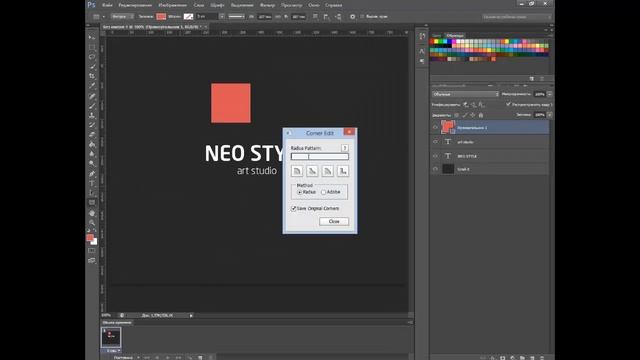Click lock transparent pixels icon in Layers
Viewport: 640px width, 360px height.
457,115
